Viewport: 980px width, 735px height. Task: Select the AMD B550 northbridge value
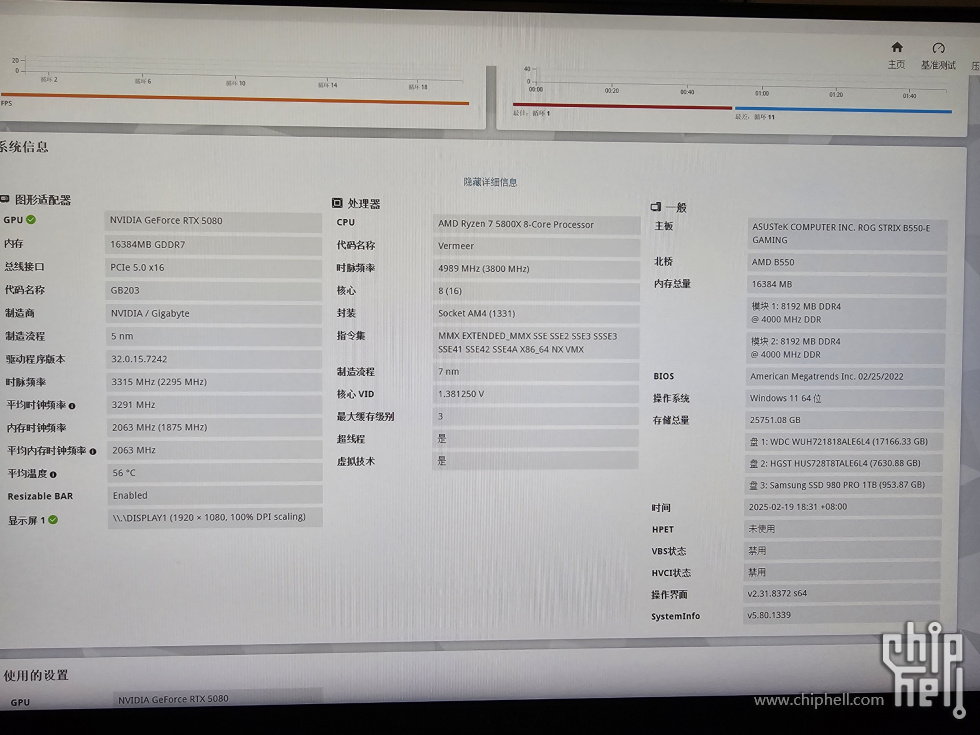[847, 262]
